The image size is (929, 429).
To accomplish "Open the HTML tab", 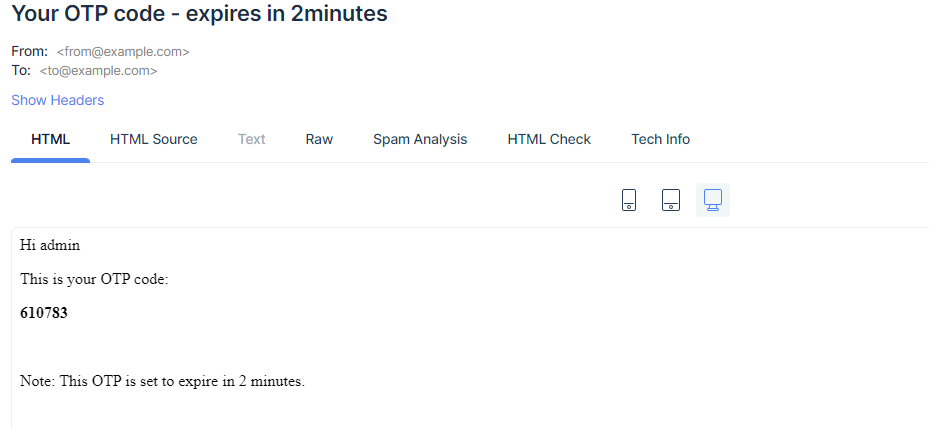I will click(x=51, y=139).
